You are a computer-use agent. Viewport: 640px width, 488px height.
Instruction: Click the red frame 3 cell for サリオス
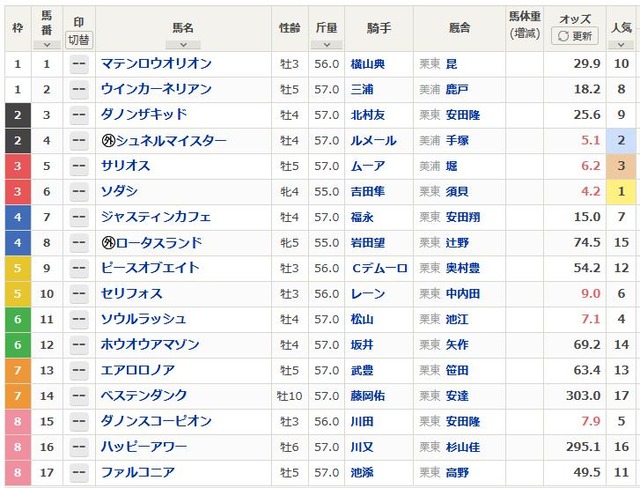click(18, 166)
